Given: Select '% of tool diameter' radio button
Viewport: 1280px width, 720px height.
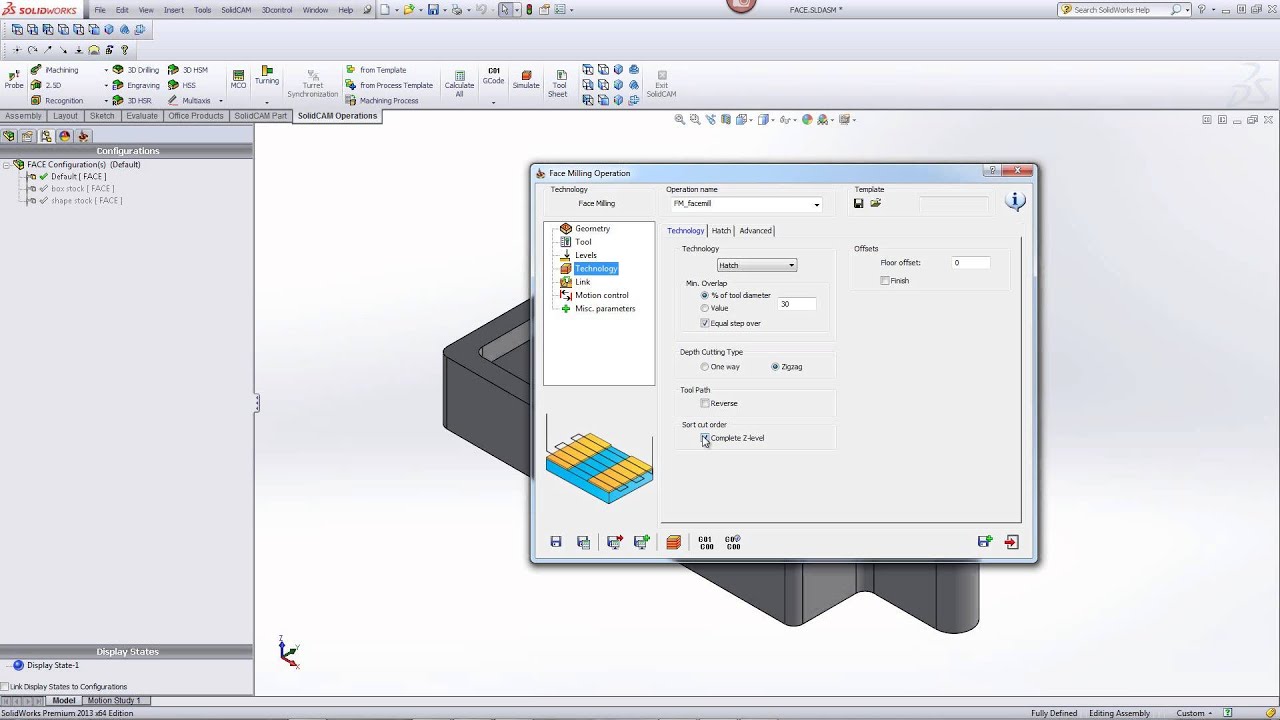Looking at the screenshot, I should pyautogui.click(x=705, y=295).
